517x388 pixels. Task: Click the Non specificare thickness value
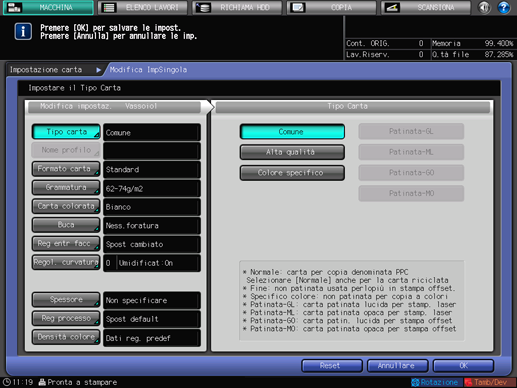point(152,300)
